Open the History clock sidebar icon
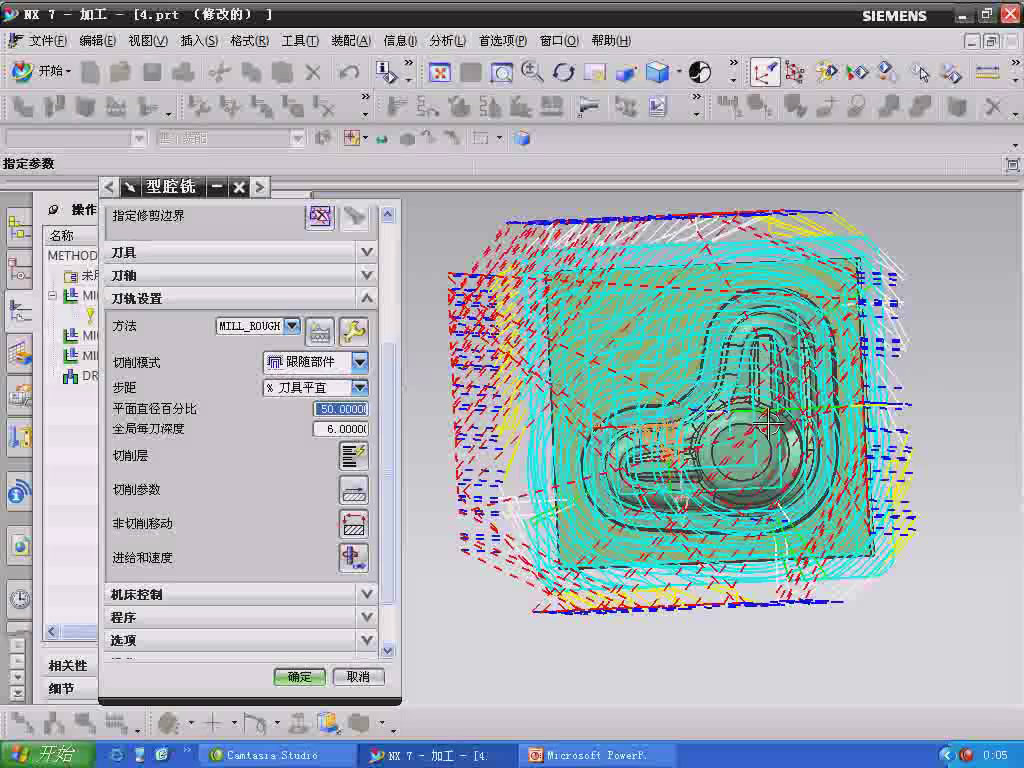Image resolution: width=1024 pixels, height=768 pixels. pos(20,598)
